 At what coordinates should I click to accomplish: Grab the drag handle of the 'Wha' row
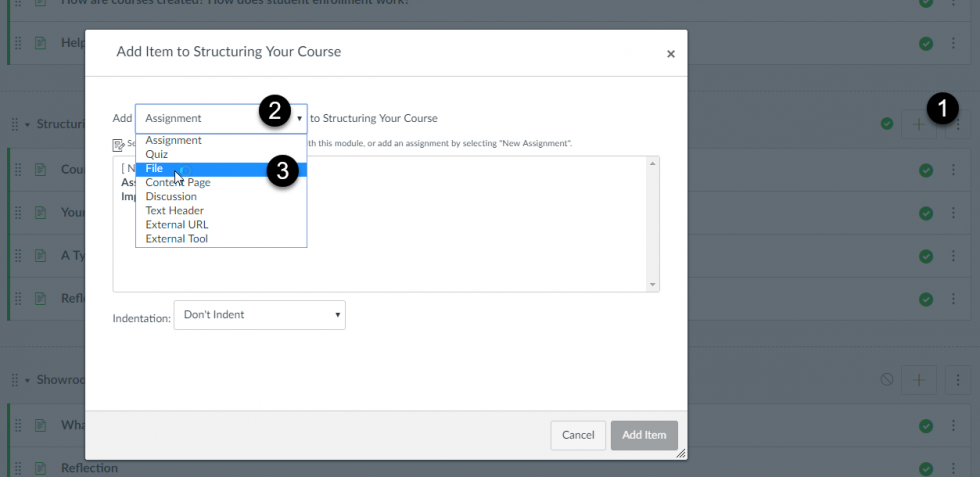coord(18,425)
